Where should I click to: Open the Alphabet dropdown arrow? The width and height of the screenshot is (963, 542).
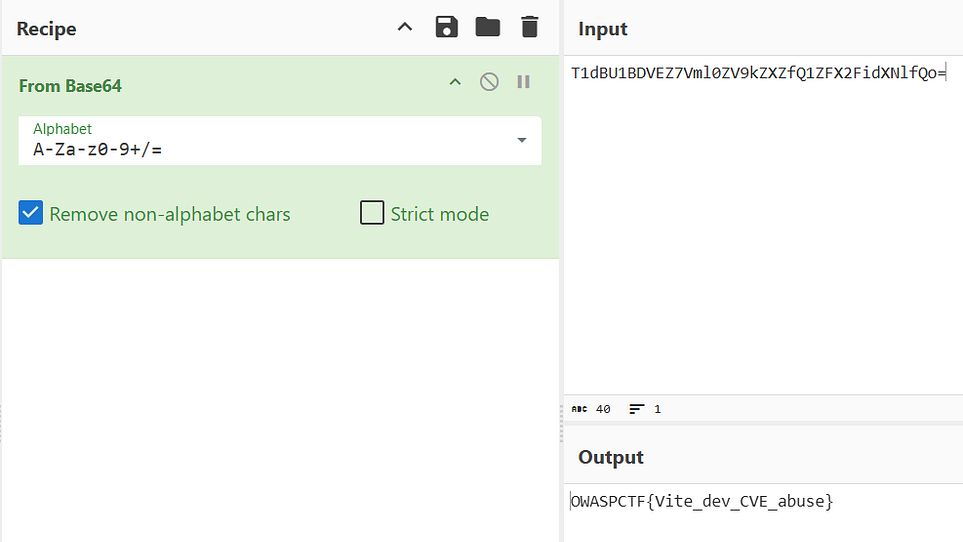[521, 140]
